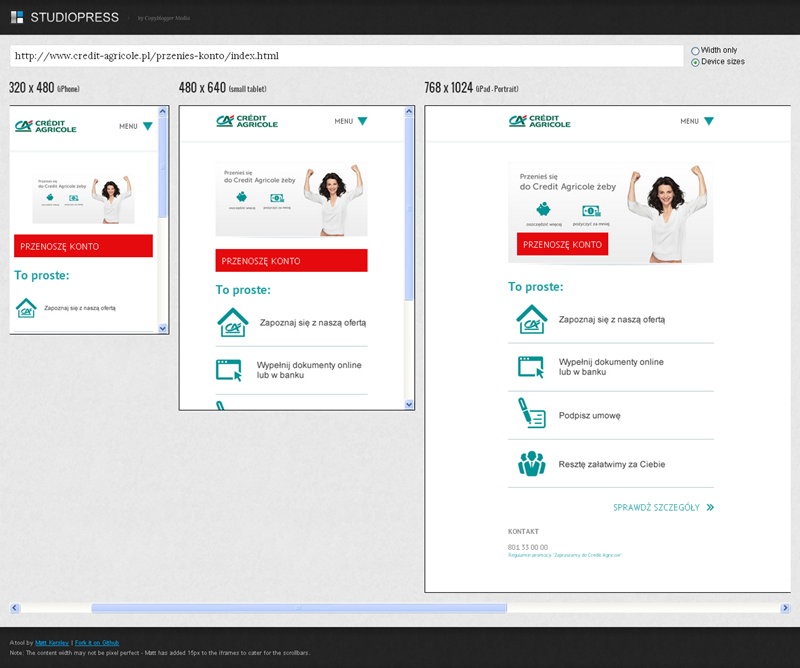Select the Device sizes radio option
The width and height of the screenshot is (800, 668).
click(x=695, y=62)
